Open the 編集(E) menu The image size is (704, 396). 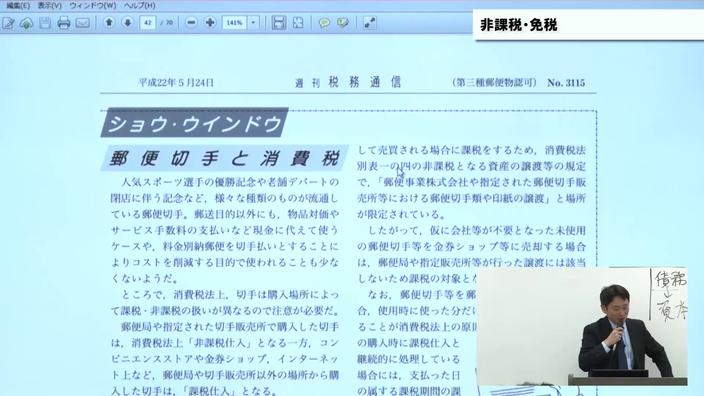[x=17, y=5]
